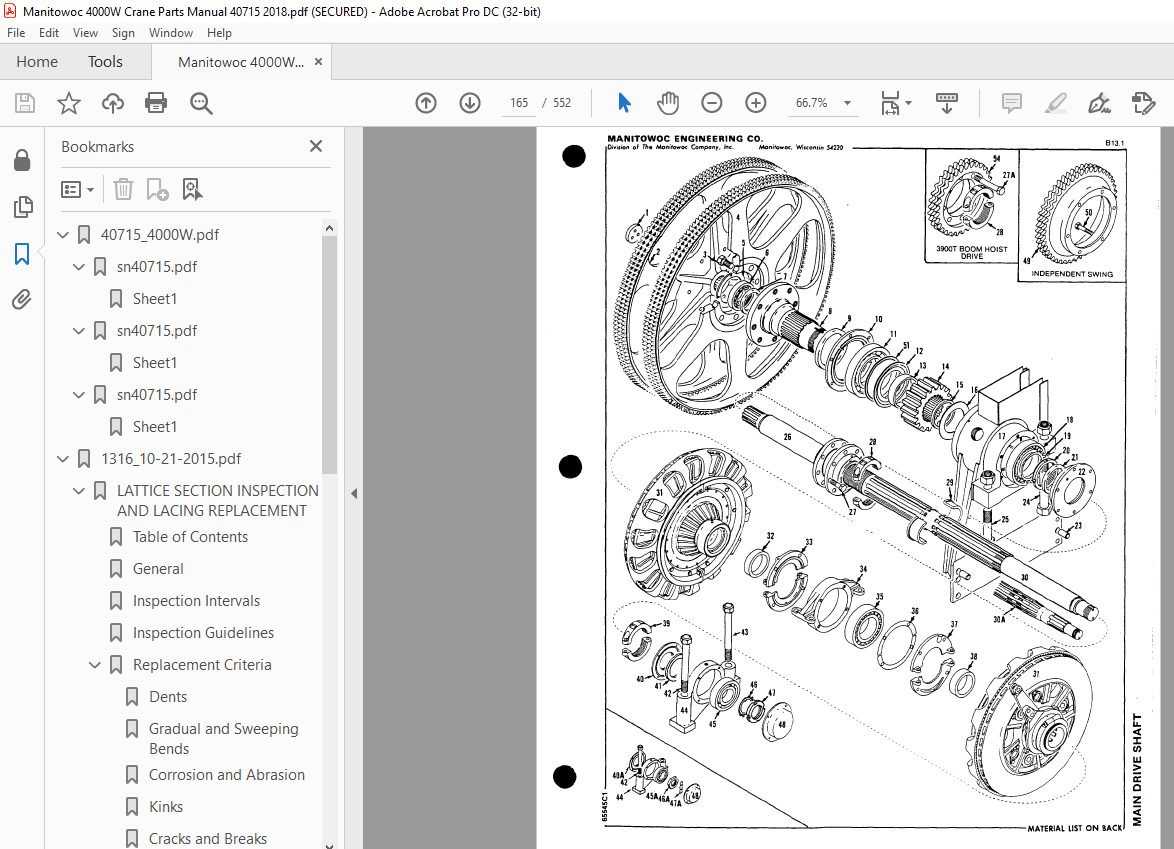Click the fit page scrolling icon
Image resolution: width=1174 pixels, height=849 pixels.
click(890, 103)
